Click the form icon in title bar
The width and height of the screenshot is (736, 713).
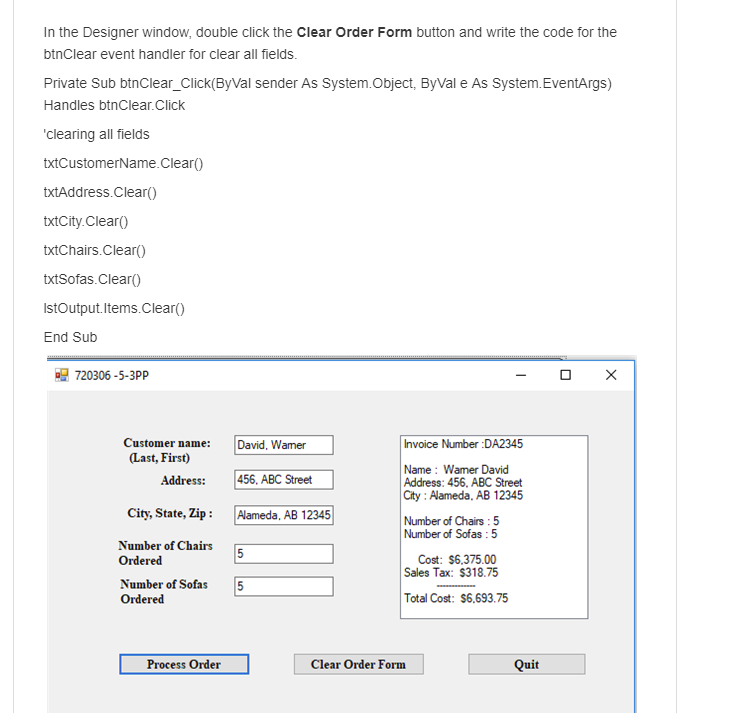[x=61, y=375]
